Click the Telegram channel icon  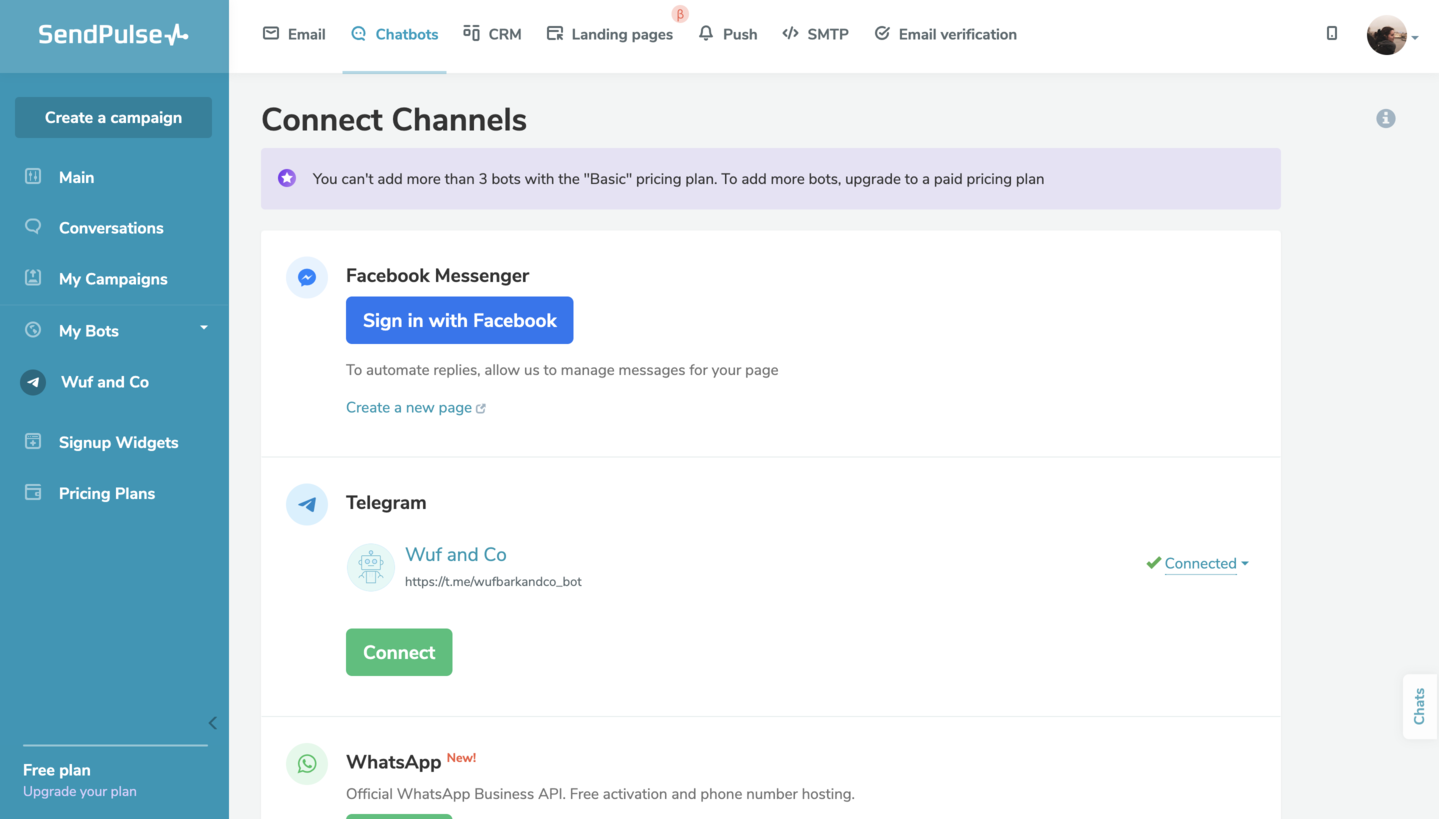pyautogui.click(x=307, y=504)
